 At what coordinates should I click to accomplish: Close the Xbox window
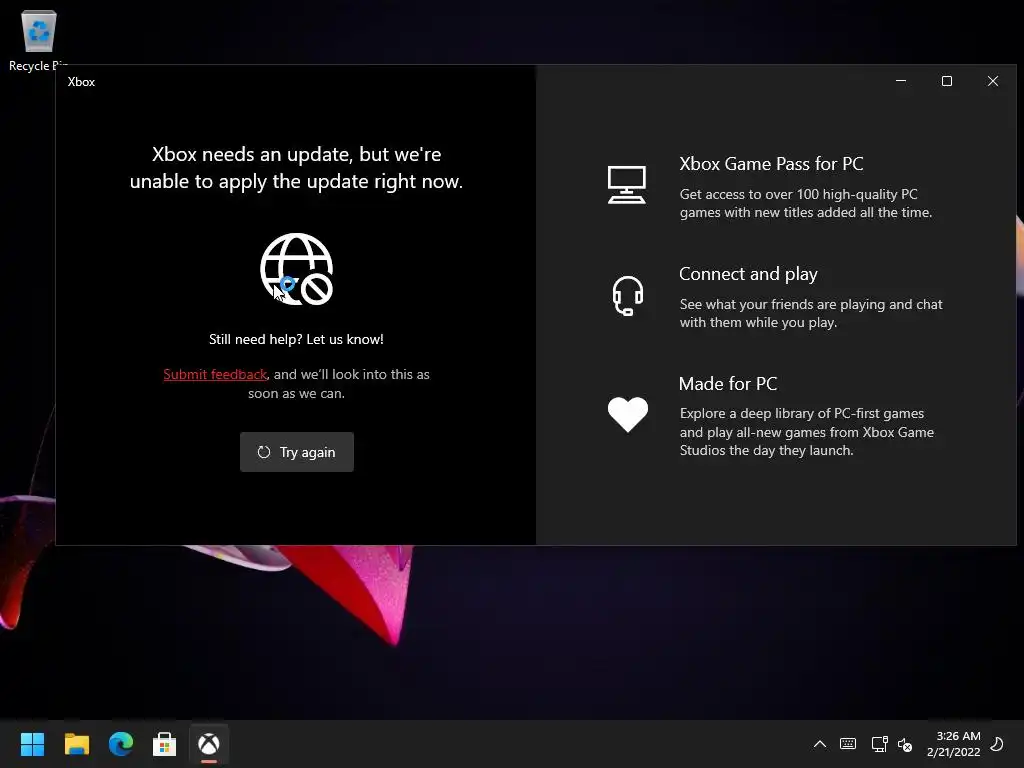pyautogui.click(x=993, y=81)
